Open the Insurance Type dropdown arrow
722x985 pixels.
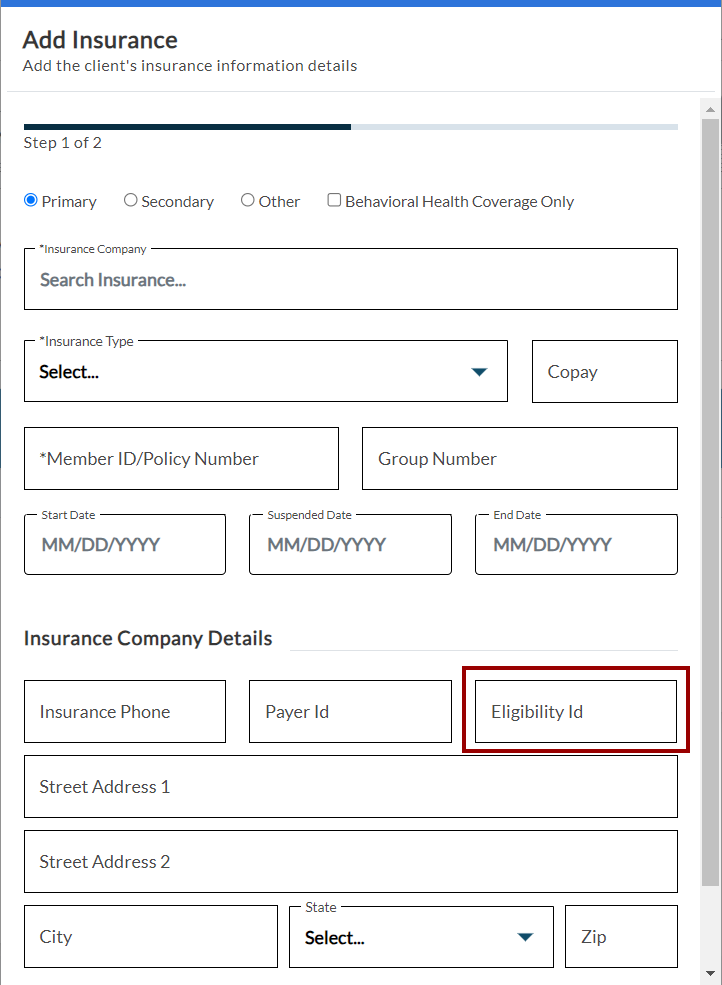479,372
